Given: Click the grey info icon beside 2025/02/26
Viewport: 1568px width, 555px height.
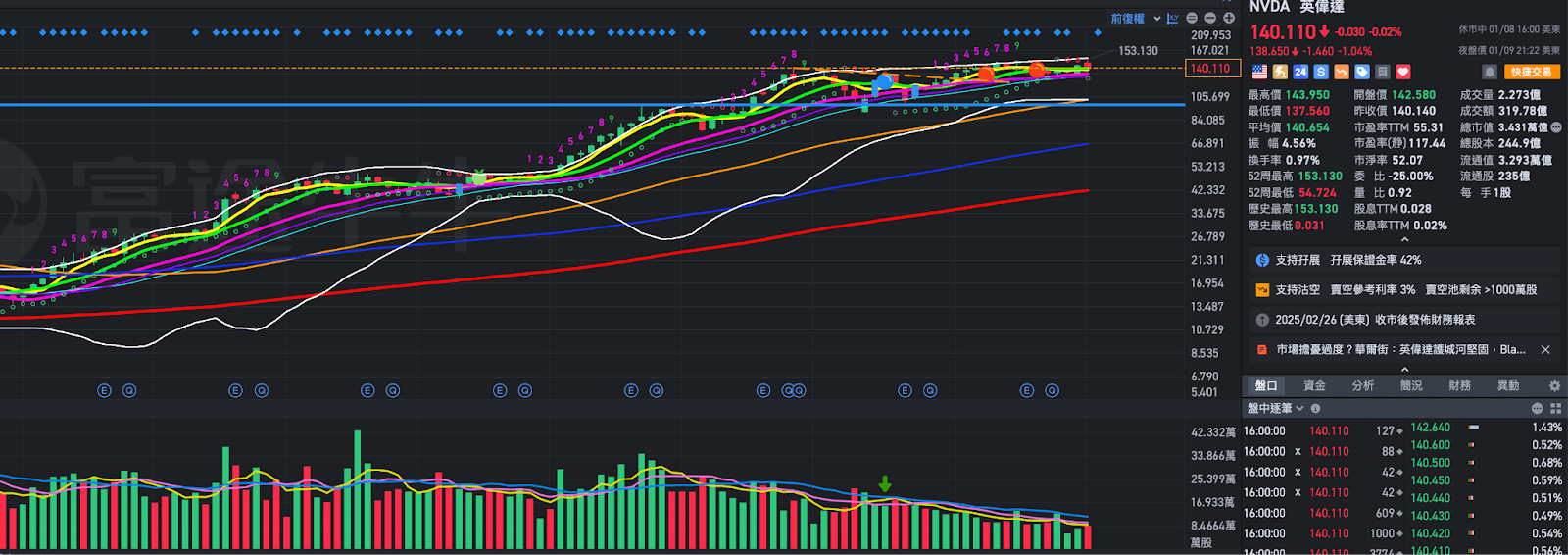Looking at the screenshot, I should [x=1262, y=320].
